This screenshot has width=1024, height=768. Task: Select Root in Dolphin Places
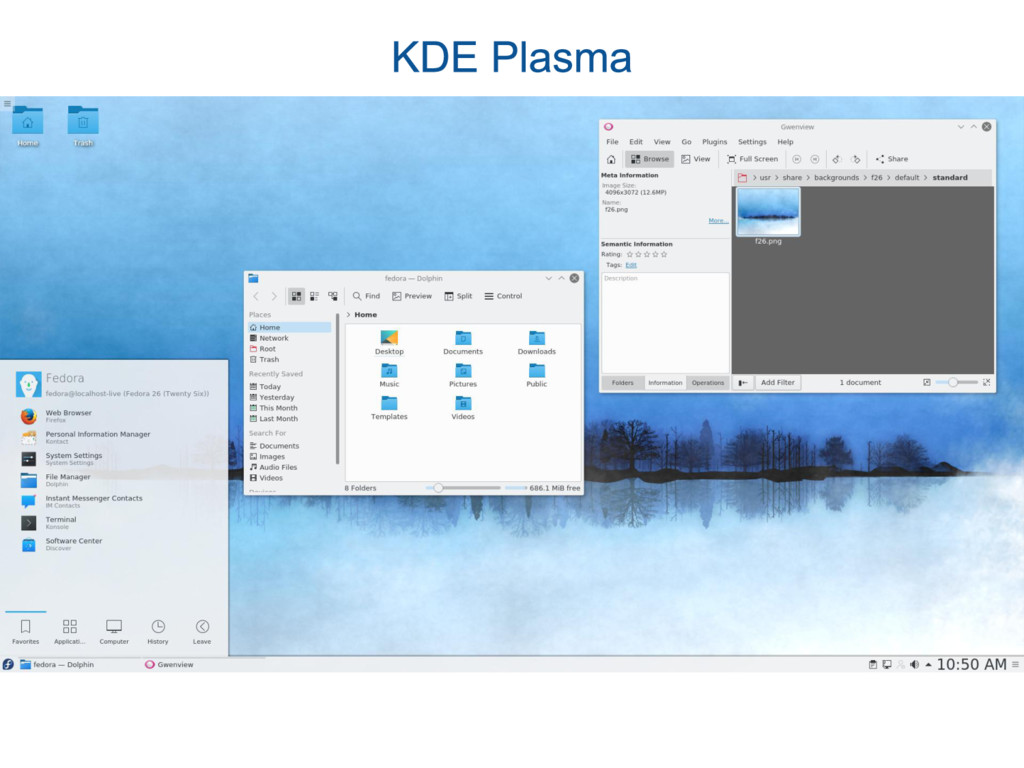[x=289, y=349]
